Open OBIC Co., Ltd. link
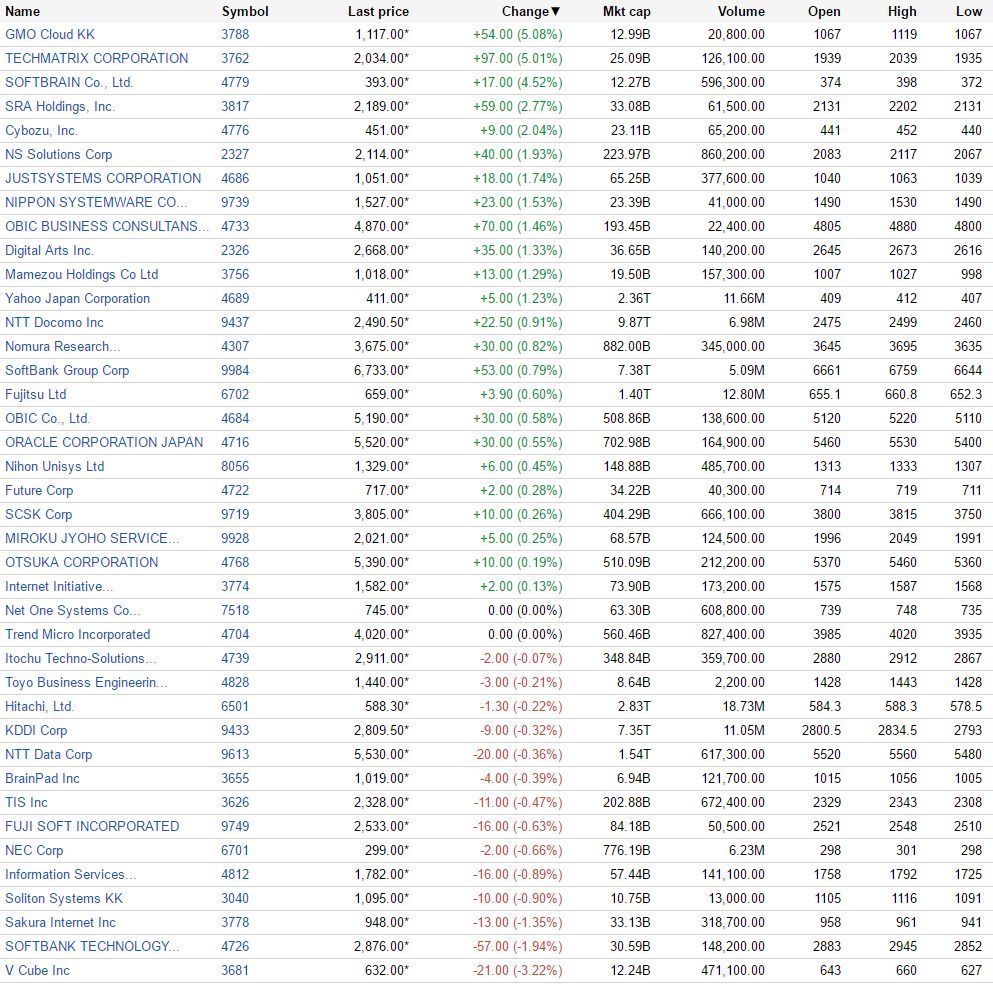993x984 pixels. 47,419
